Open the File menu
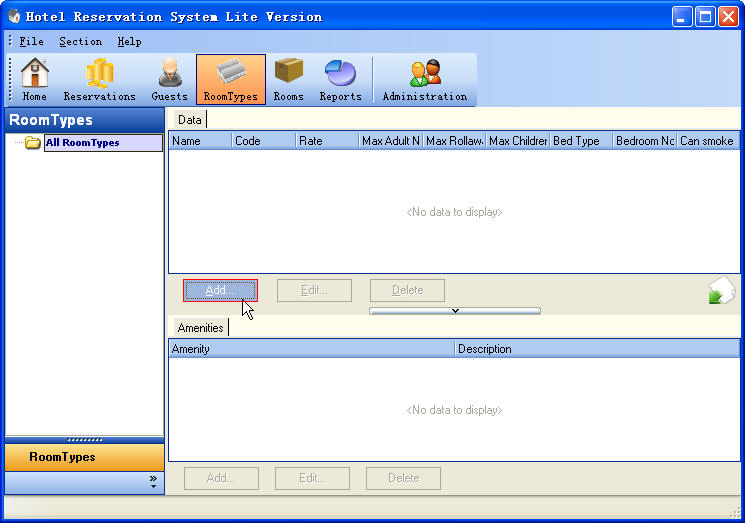 coord(31,42)
